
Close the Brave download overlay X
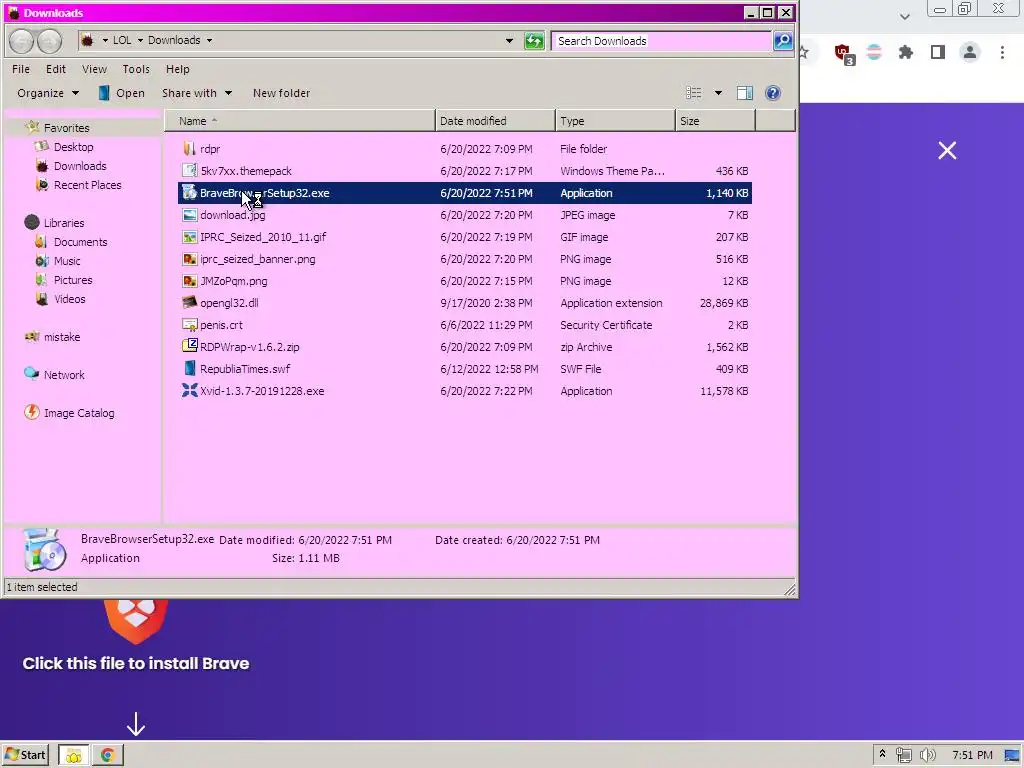(947, 151)
